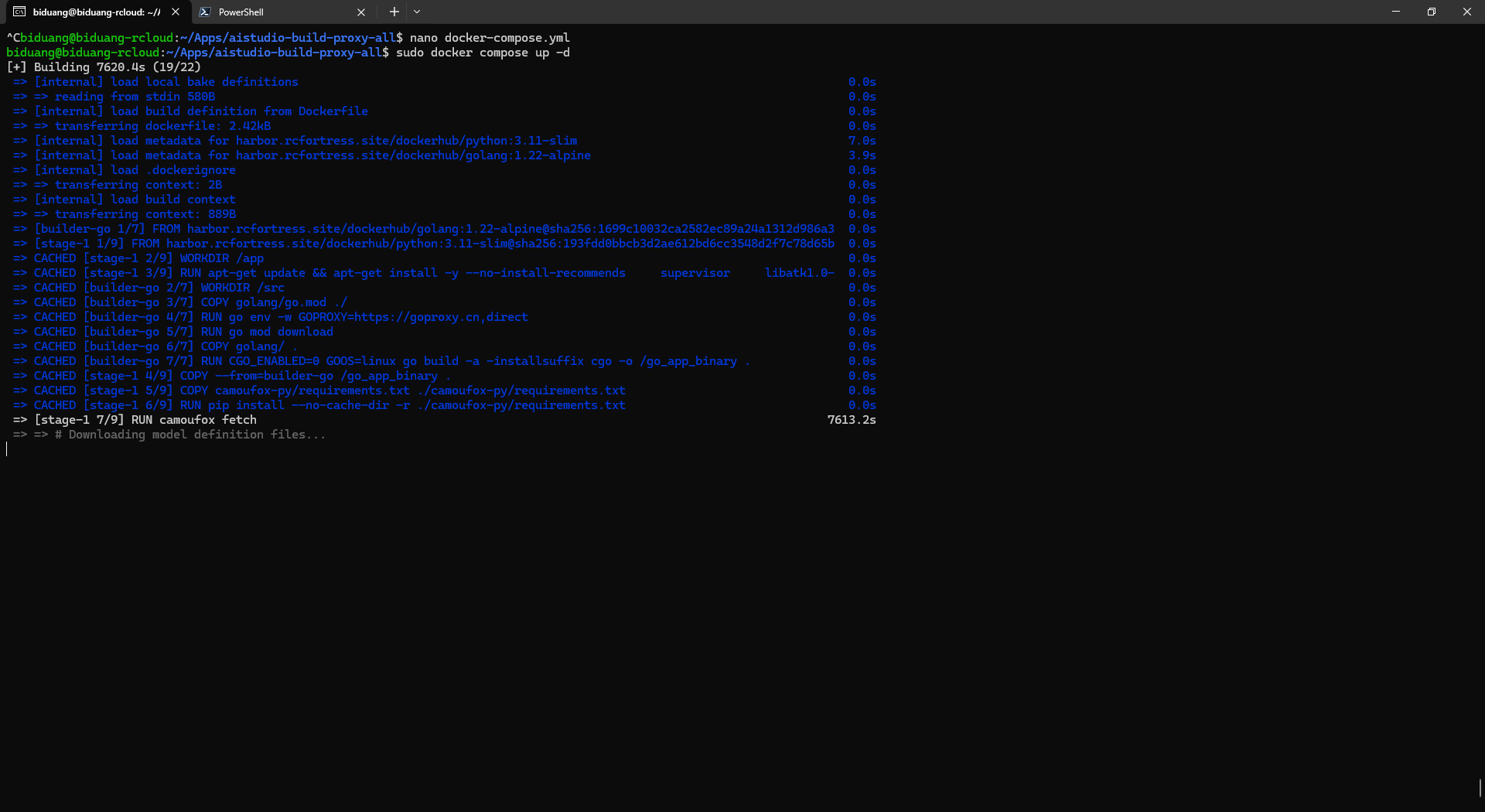1485x812 pixels.
Task: Click the 'nano docker-compose.yml' command text
Action: tap(490, 38)
